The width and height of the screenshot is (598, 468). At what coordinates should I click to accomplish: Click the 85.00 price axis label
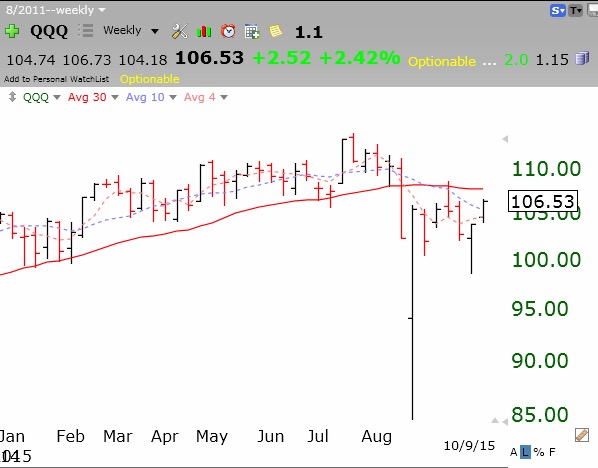540,415
